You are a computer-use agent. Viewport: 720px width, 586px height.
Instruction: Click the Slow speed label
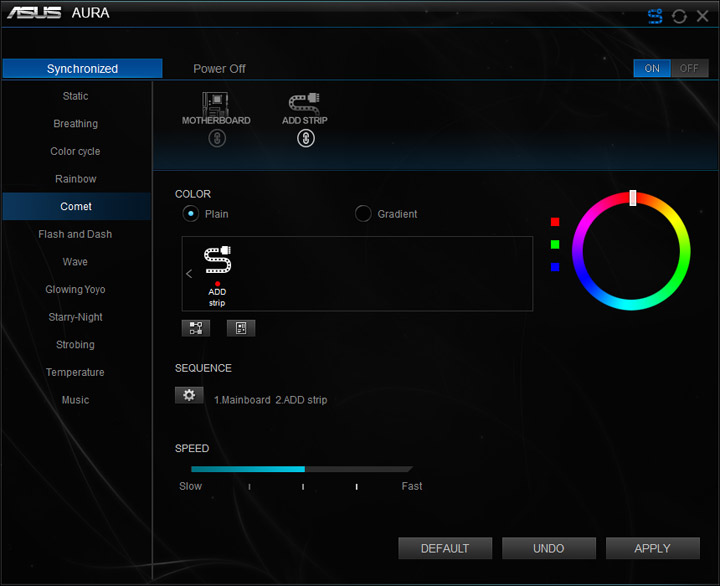tap(190, 486)
